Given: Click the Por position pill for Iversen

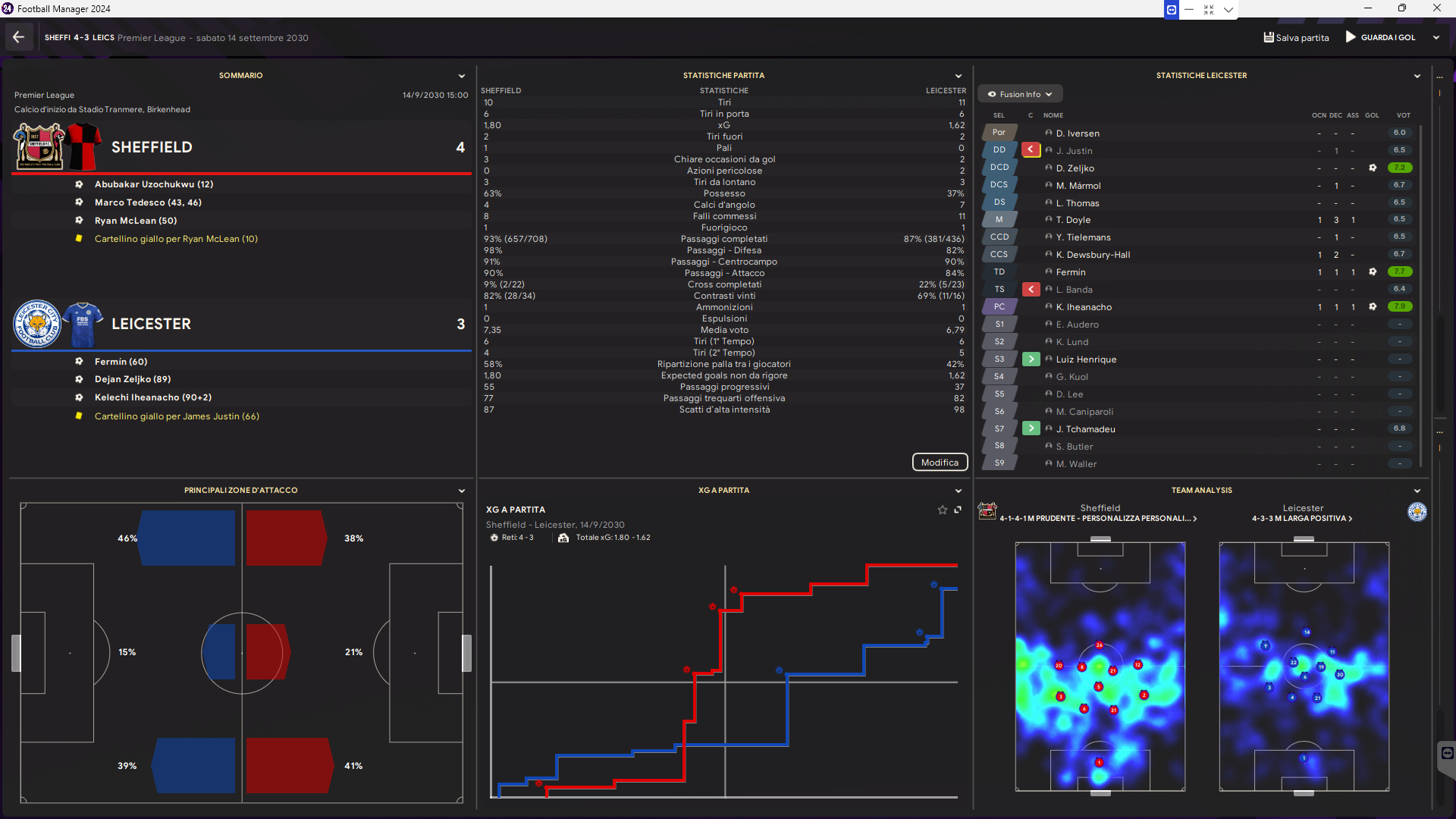Looking at the screenshot, I should (x=999, y=133).
